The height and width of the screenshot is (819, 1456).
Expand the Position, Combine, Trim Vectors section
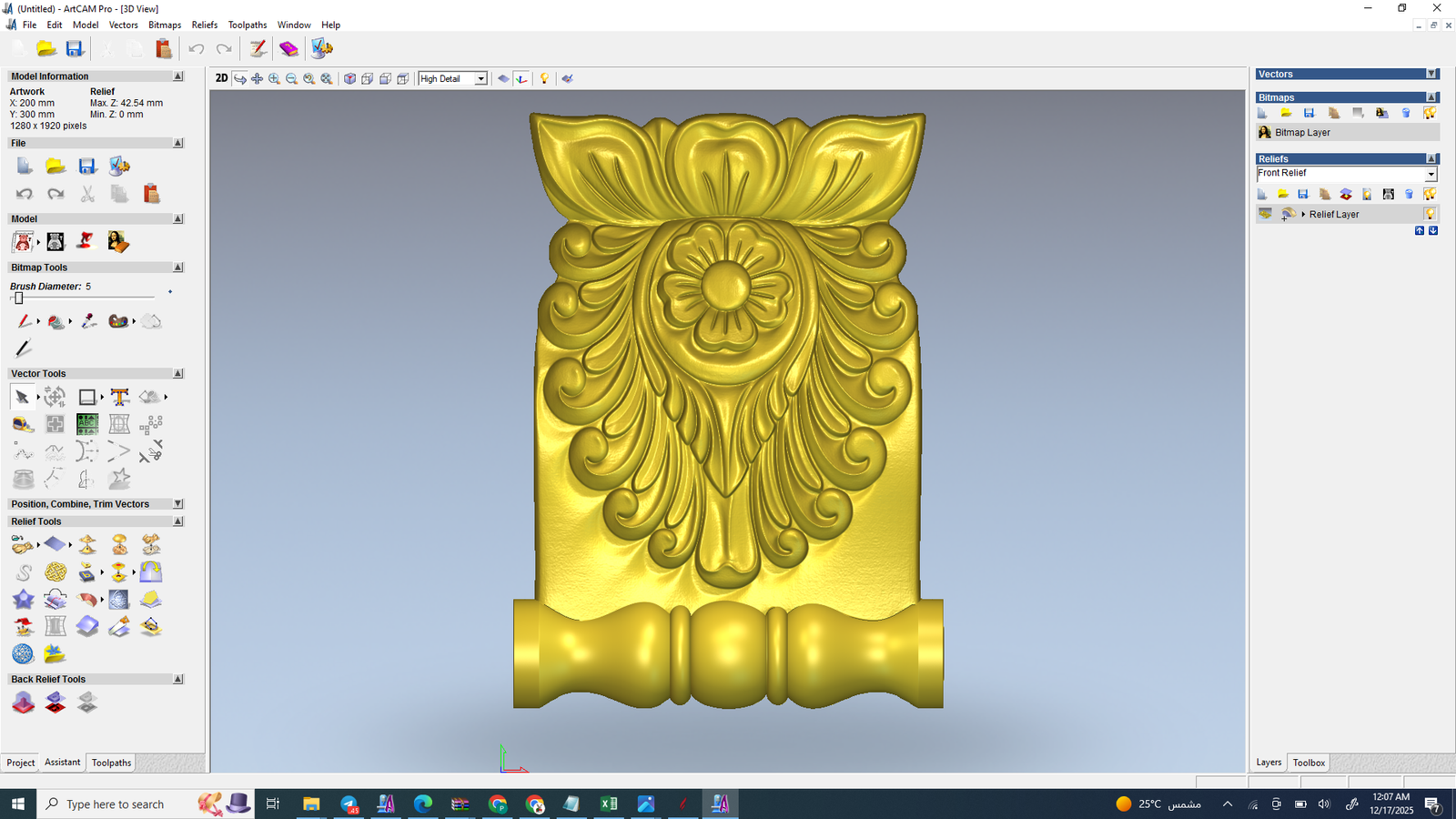(177, 504)
